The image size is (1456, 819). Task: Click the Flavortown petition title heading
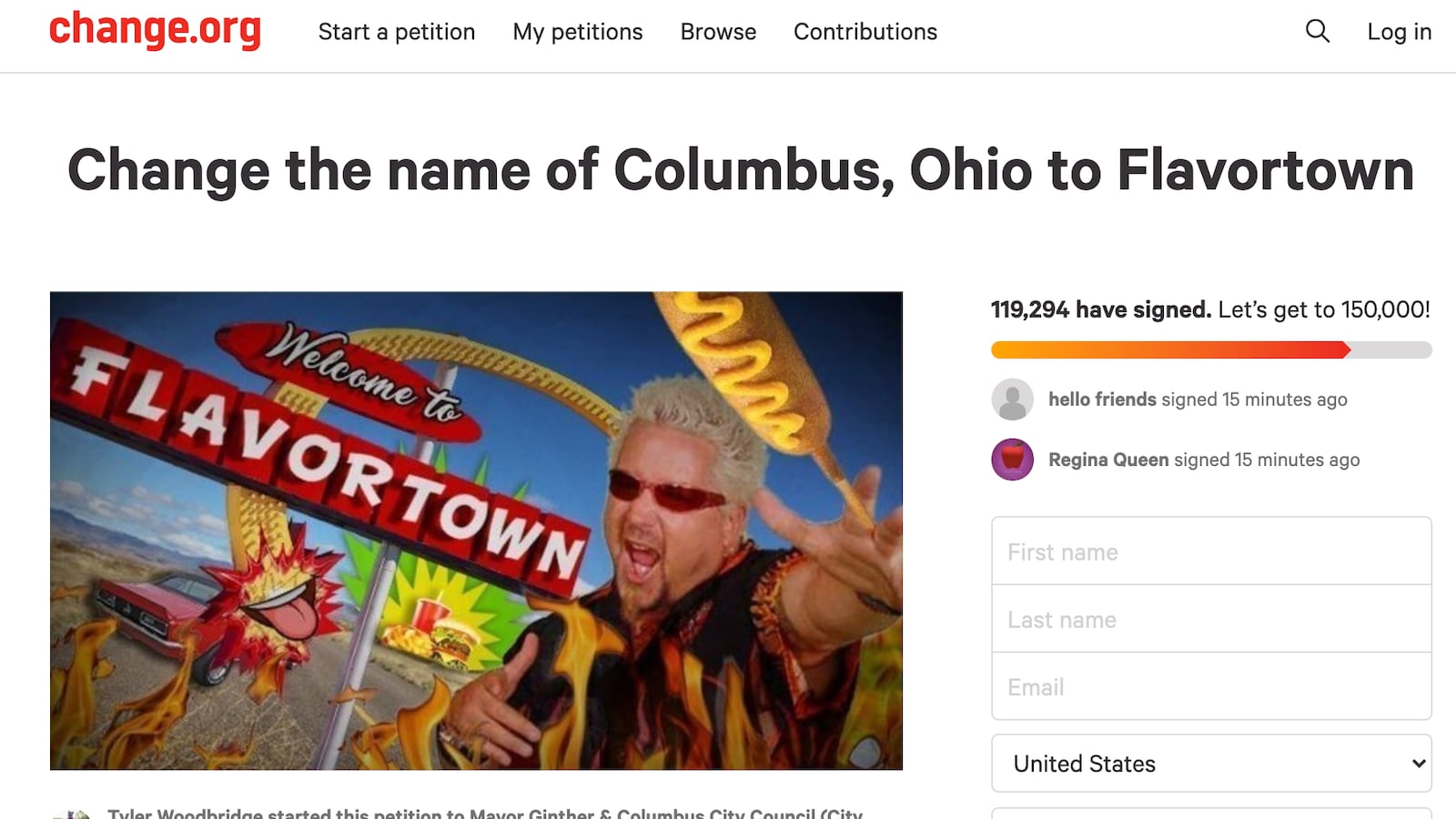pos(740,170)
